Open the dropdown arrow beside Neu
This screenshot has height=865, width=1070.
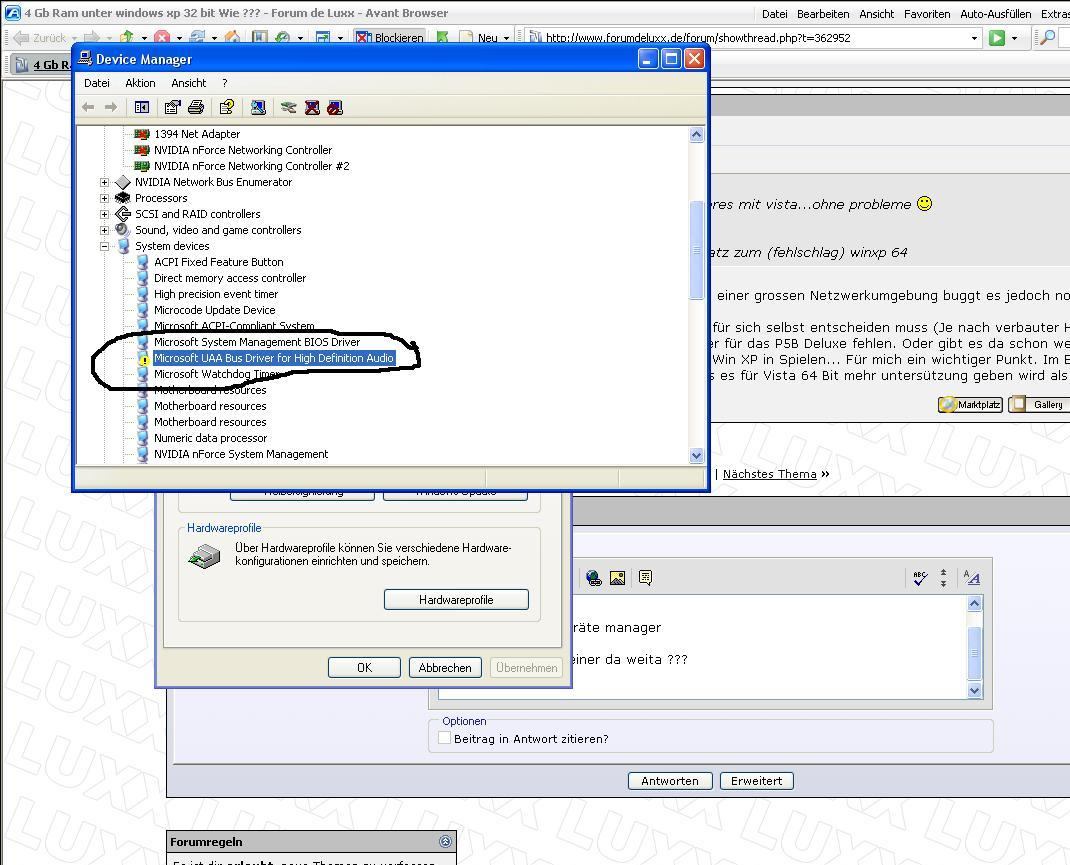click(x=506, y=38)
